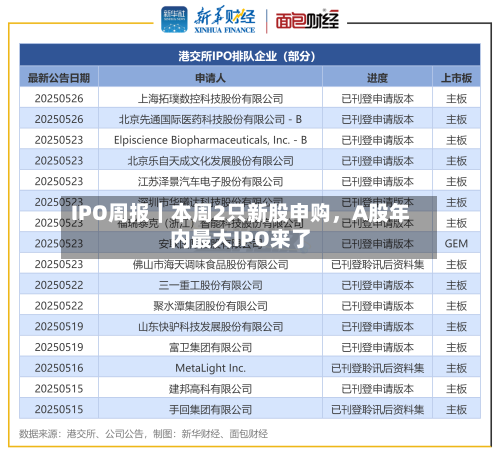Click 主板 in 建邦高科 row
Image resolution: width=500 pixels, height=456 pixels.
456,389
